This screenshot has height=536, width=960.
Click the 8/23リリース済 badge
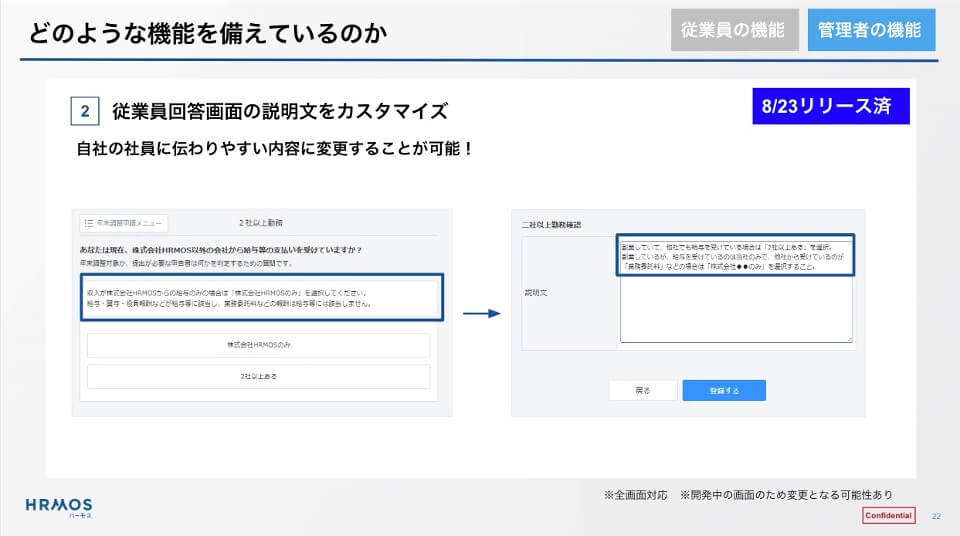pyautogui.click(x=830, y=106)
